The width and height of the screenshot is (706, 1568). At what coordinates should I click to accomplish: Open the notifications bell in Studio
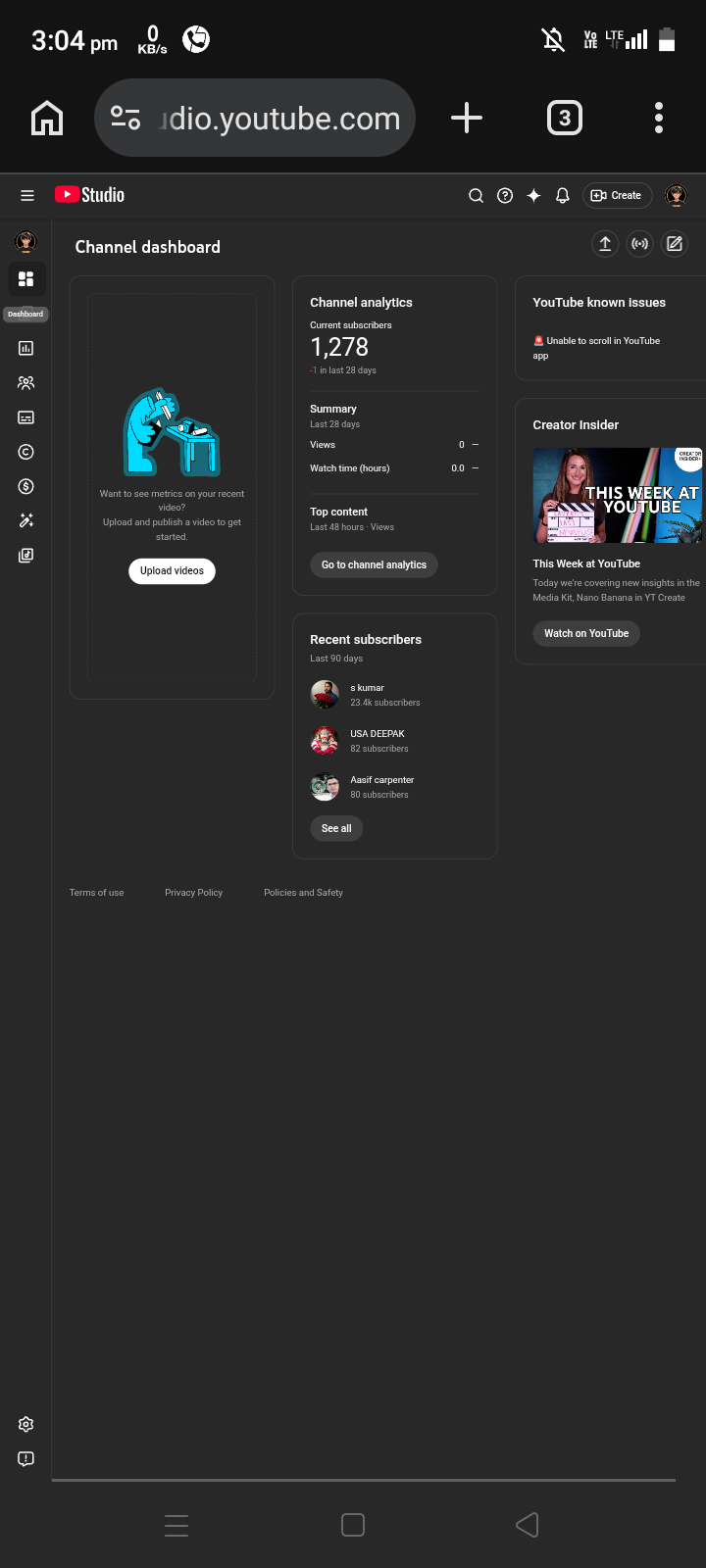coord(563,195)
